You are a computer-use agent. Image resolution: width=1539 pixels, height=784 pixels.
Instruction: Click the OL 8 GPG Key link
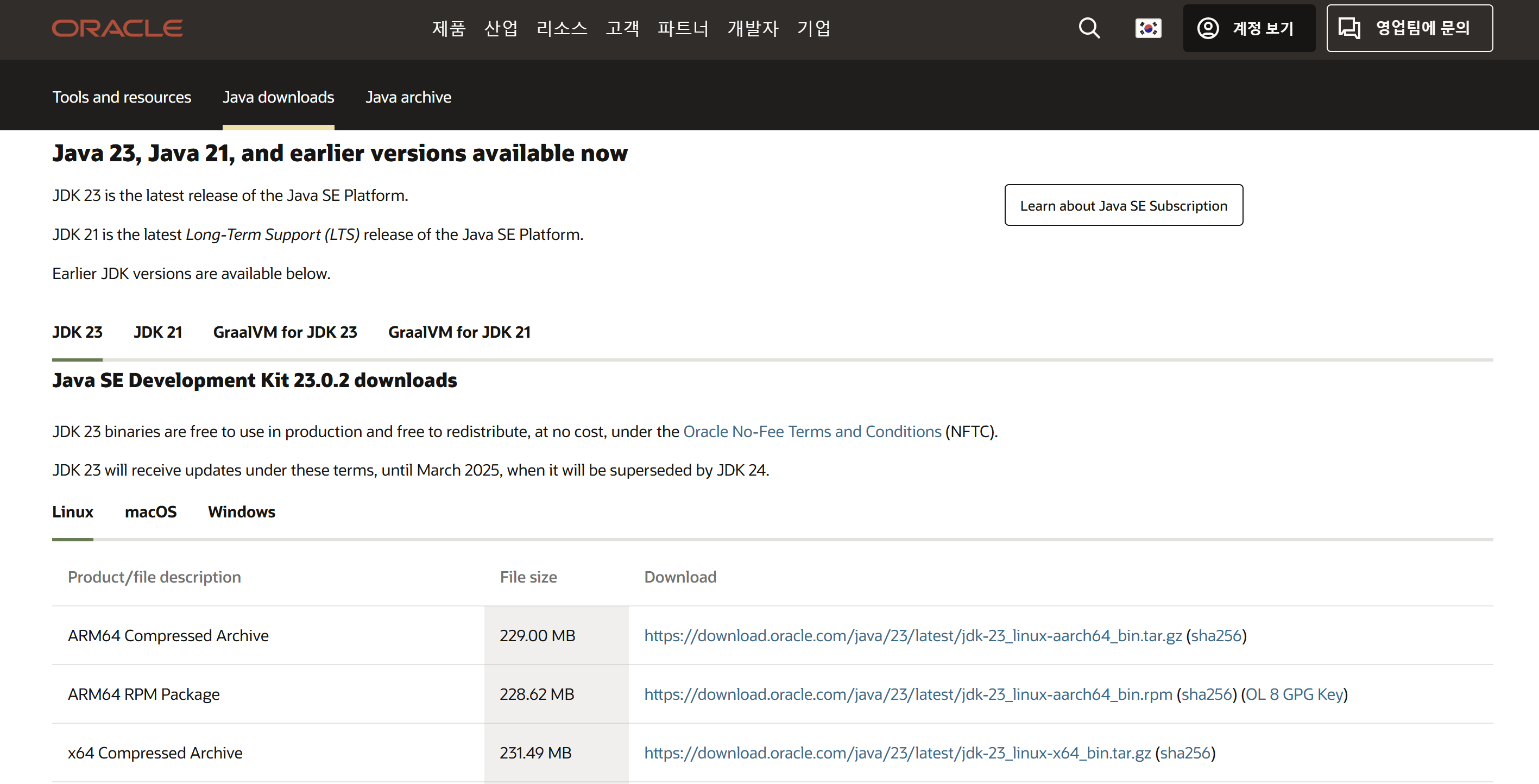pyautogui.click(x=1294, y=694)
